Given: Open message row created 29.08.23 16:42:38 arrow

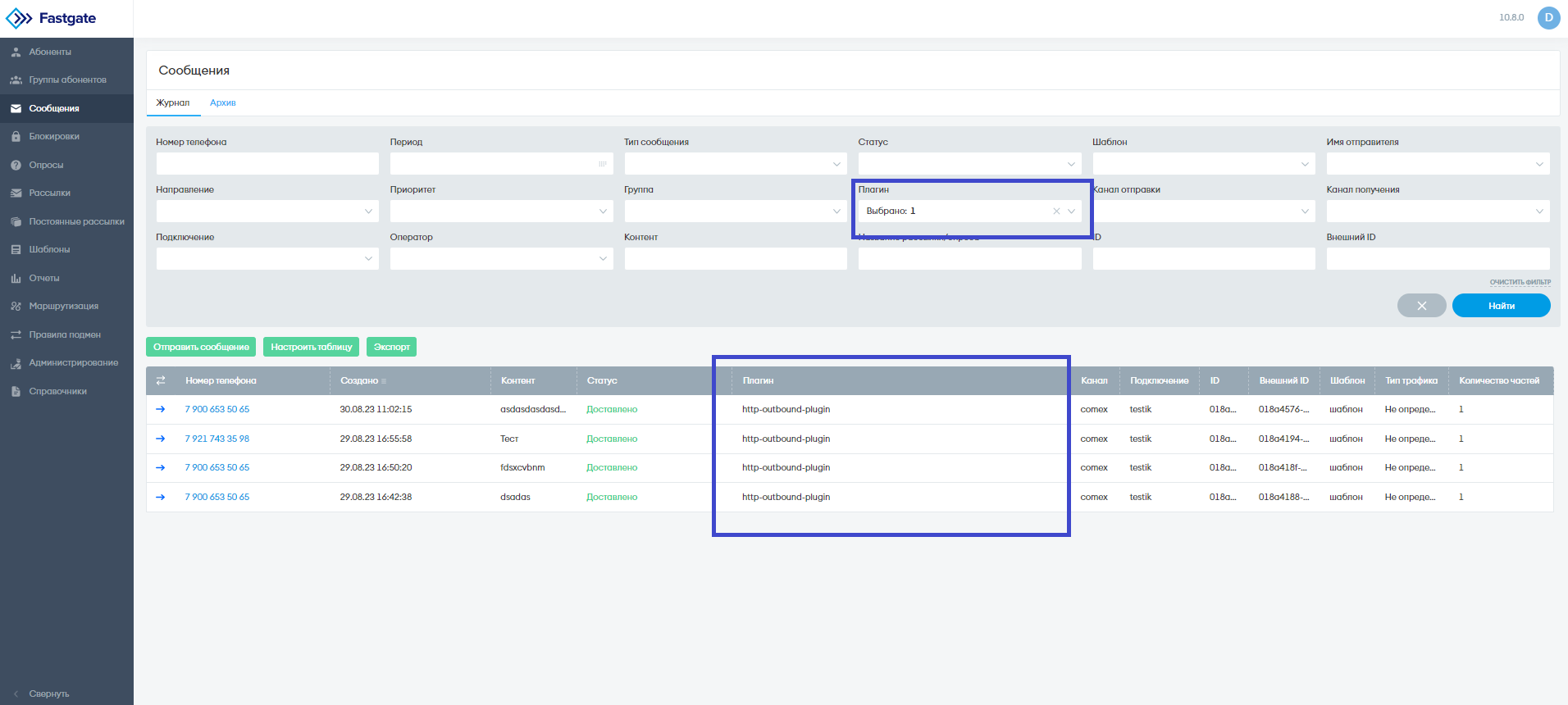Looking at the screenshot, I should [161, 497].
